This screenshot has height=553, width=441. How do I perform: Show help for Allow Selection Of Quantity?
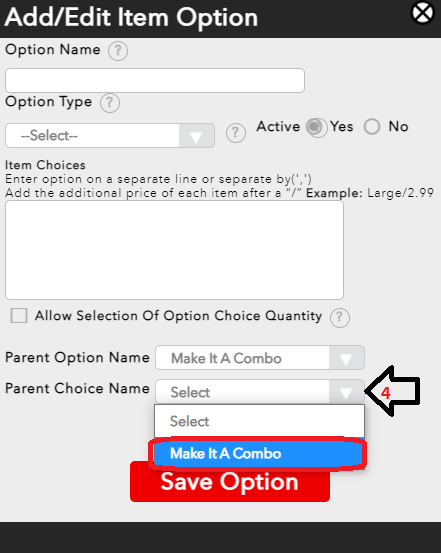click(340, 318)
